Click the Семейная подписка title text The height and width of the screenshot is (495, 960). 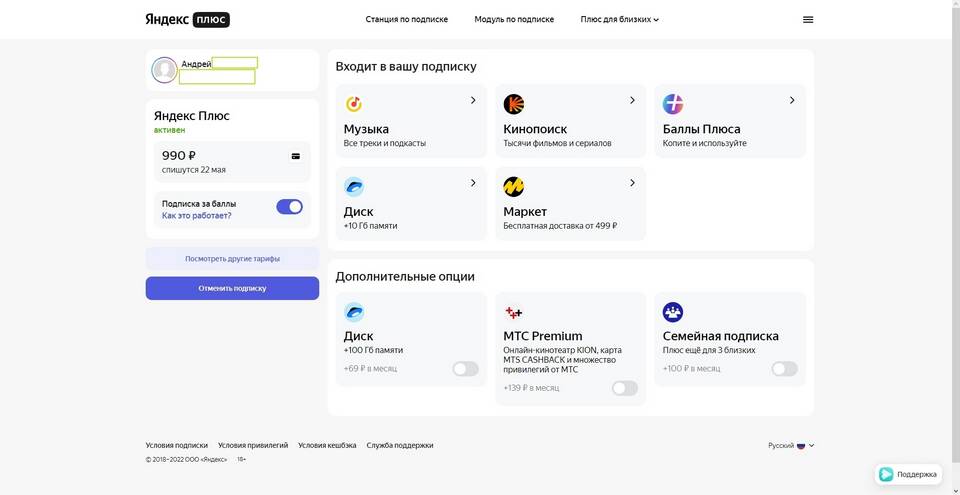coord(721,336)
